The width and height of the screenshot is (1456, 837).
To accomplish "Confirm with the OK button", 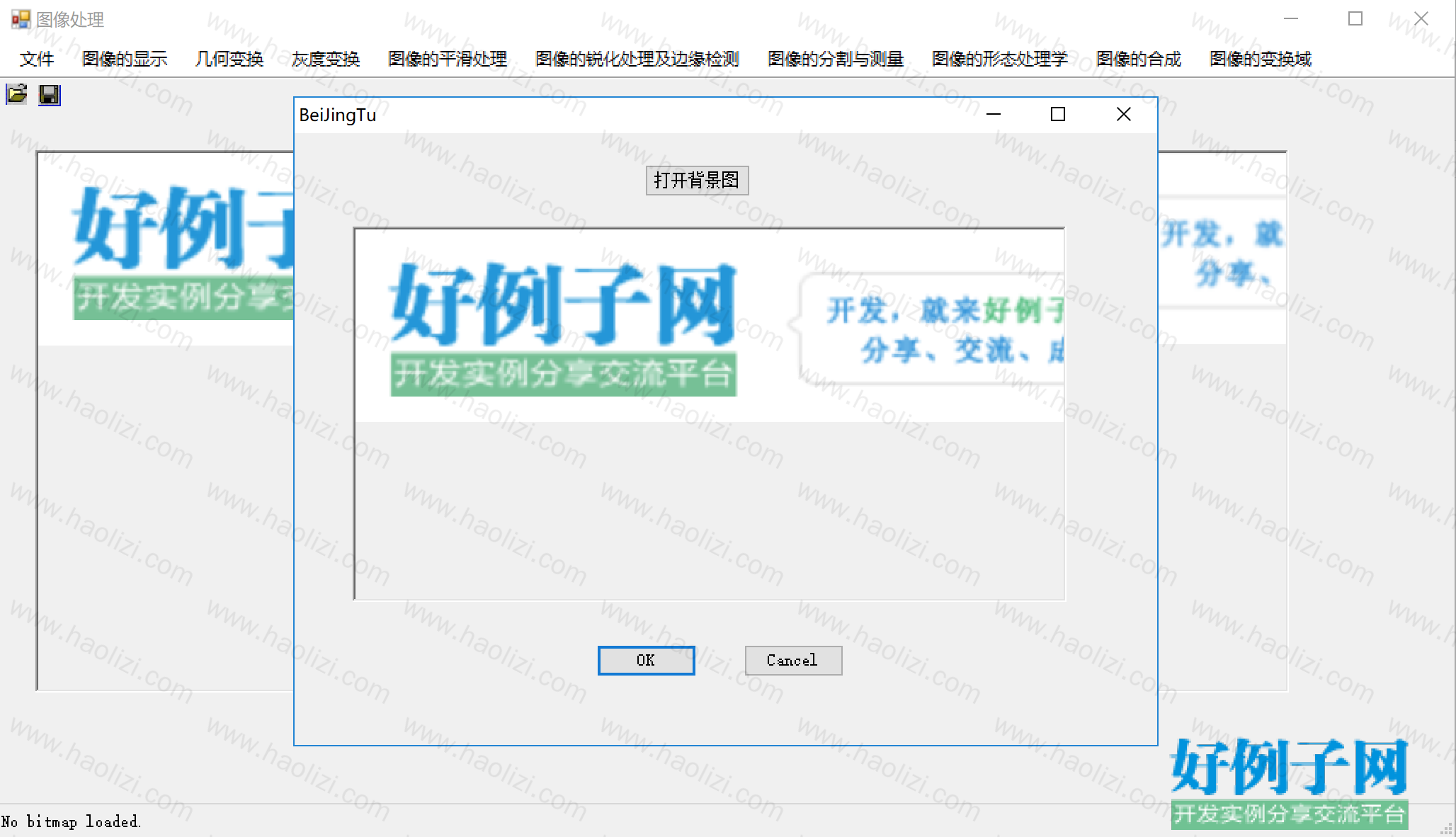I will [646, 661].
